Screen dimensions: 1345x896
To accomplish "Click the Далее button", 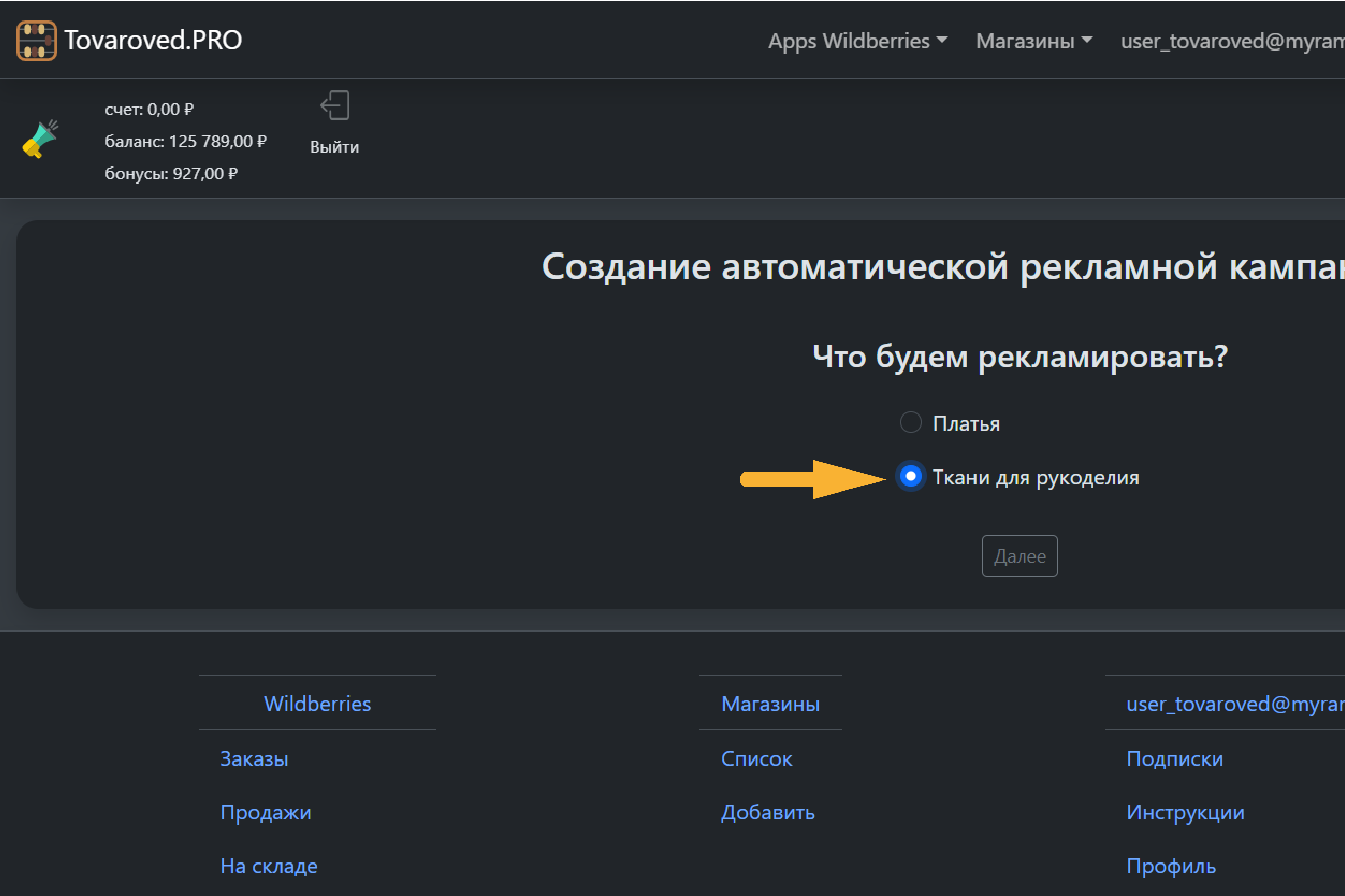I will pos(1019,555).
